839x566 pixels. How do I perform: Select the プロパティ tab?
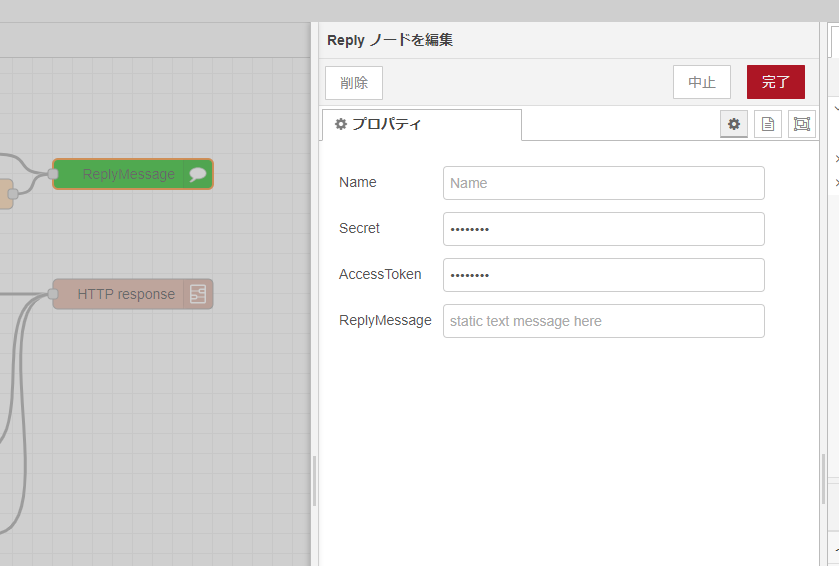coord(420,124)
